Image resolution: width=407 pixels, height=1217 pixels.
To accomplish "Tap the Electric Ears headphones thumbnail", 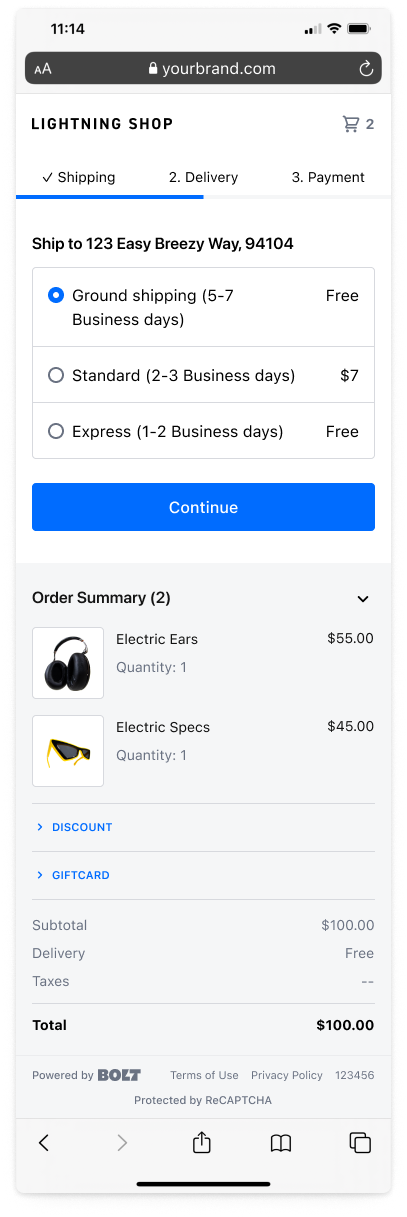I will [x=68, y=663].
